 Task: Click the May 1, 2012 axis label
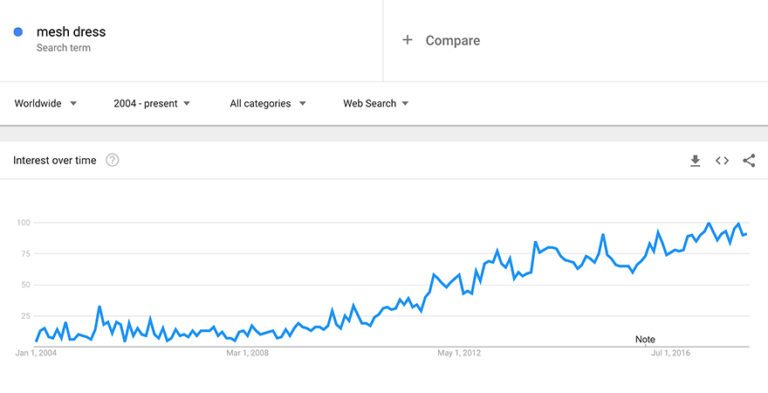click(459, 353)
